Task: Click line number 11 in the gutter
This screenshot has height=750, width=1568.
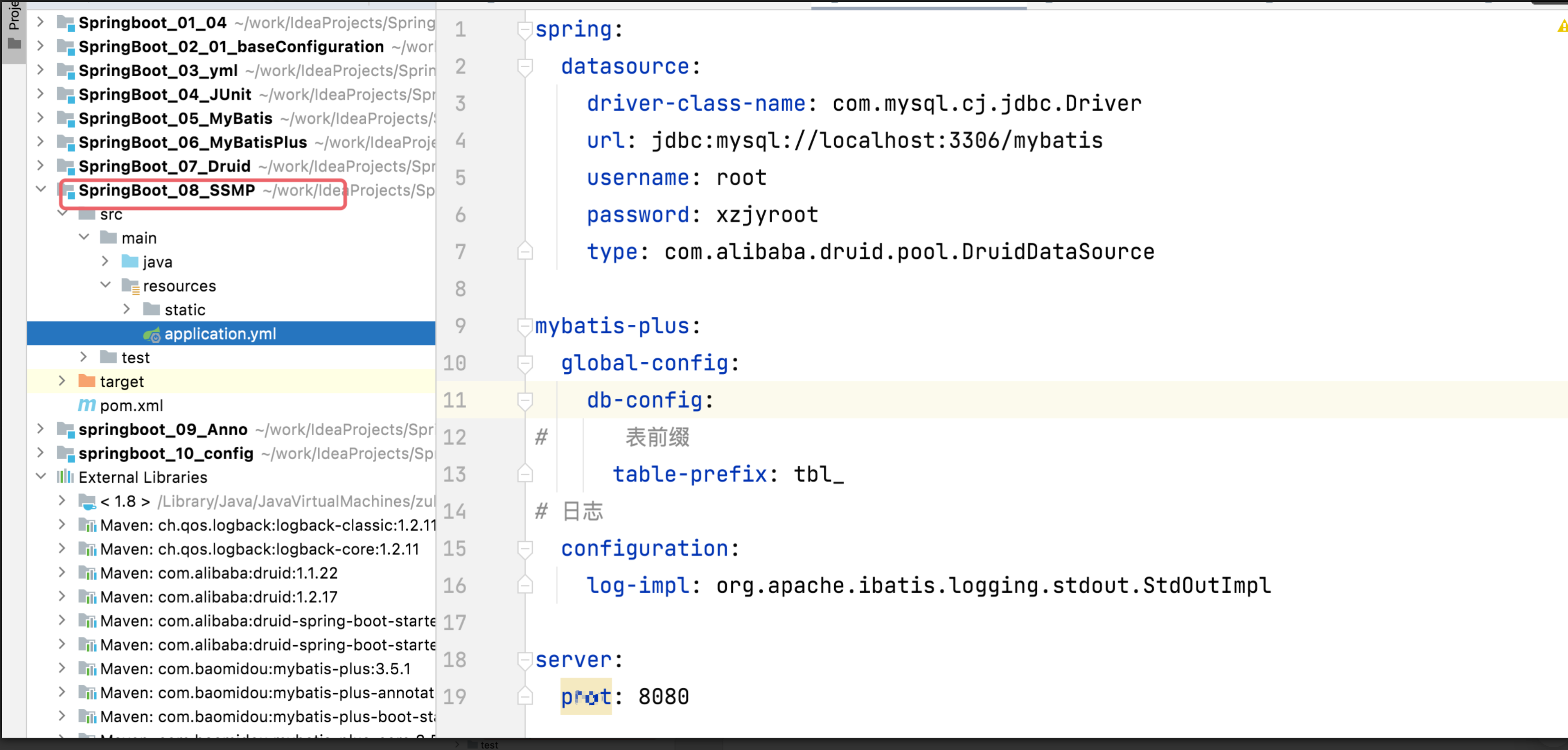Action: coord(454,400)
